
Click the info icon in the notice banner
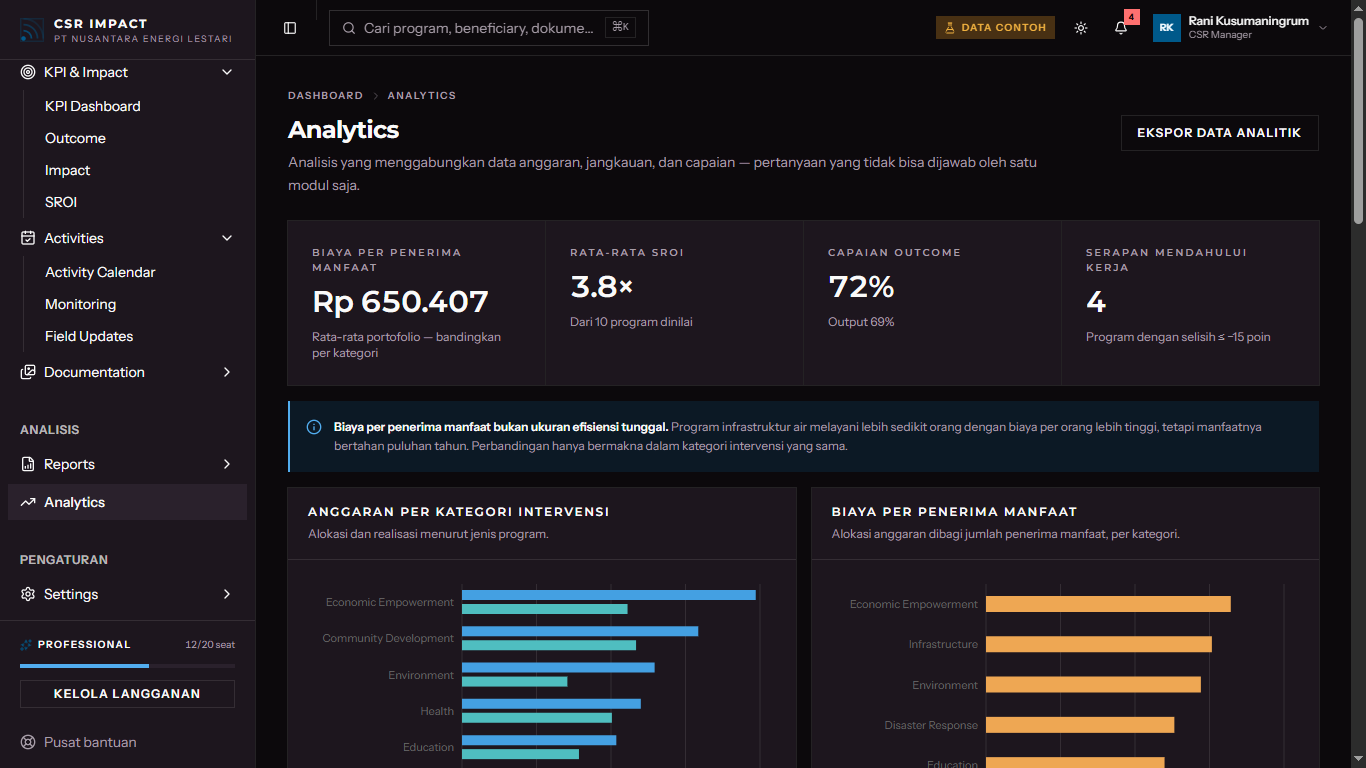(x=314, y=427)
